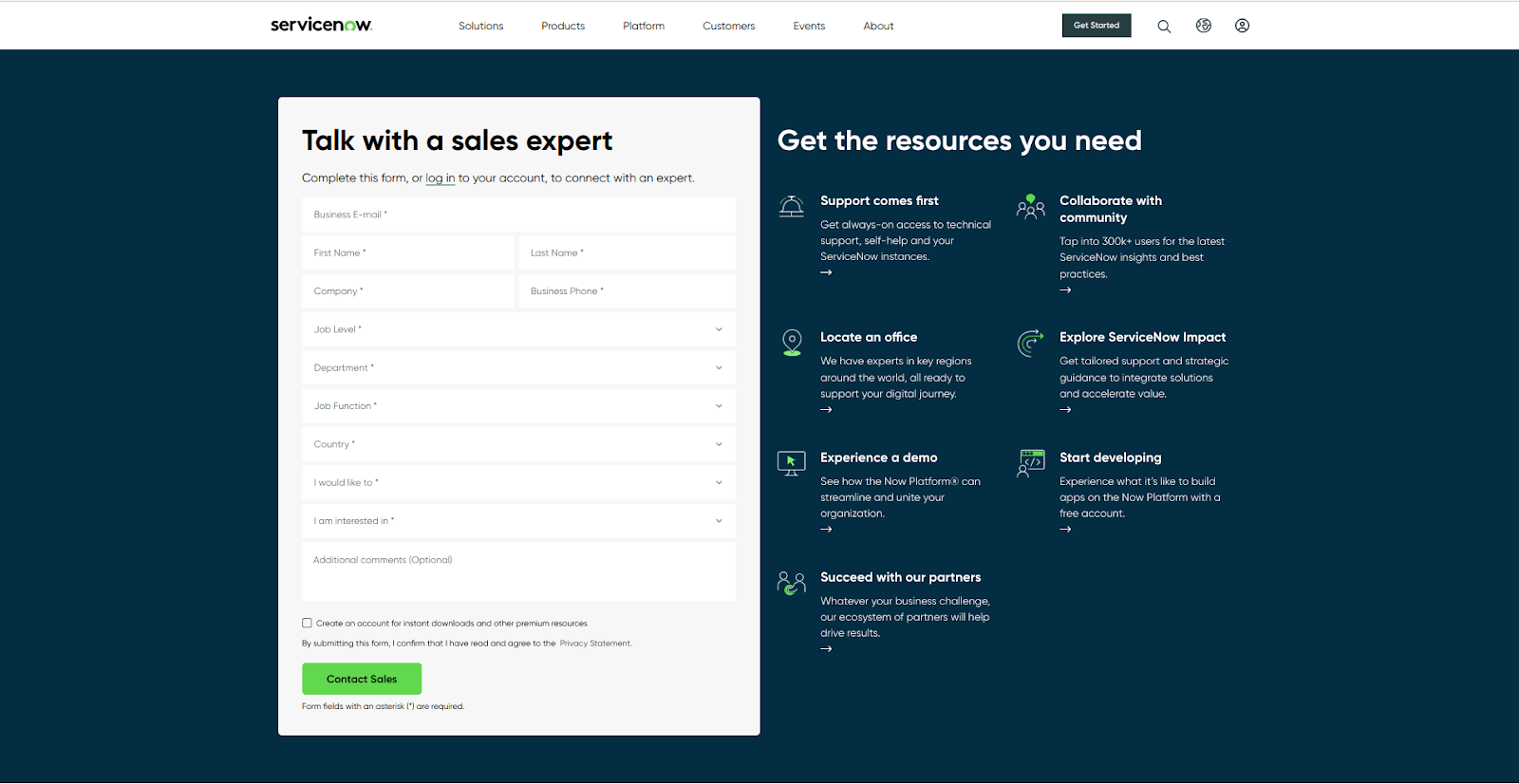
Task: Click the Get Started button
Action: 1097,26
